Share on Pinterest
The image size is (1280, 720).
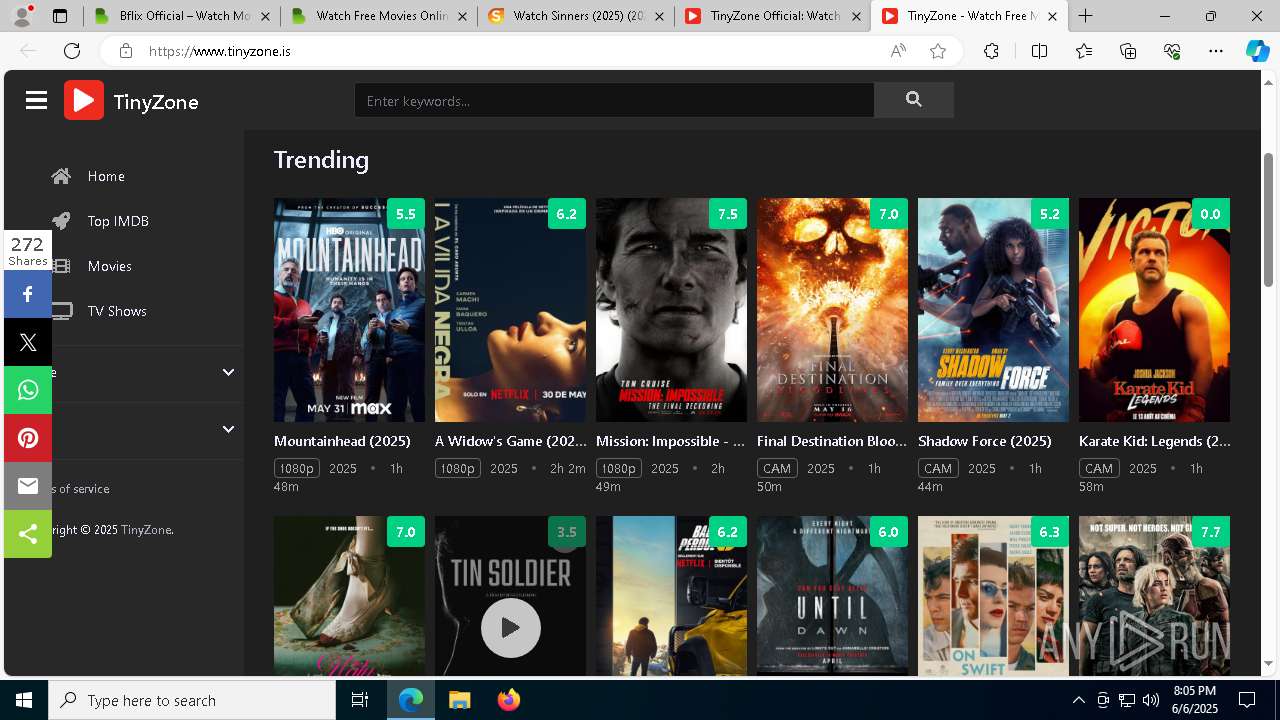pyautogui.click(x=28, y=438)
